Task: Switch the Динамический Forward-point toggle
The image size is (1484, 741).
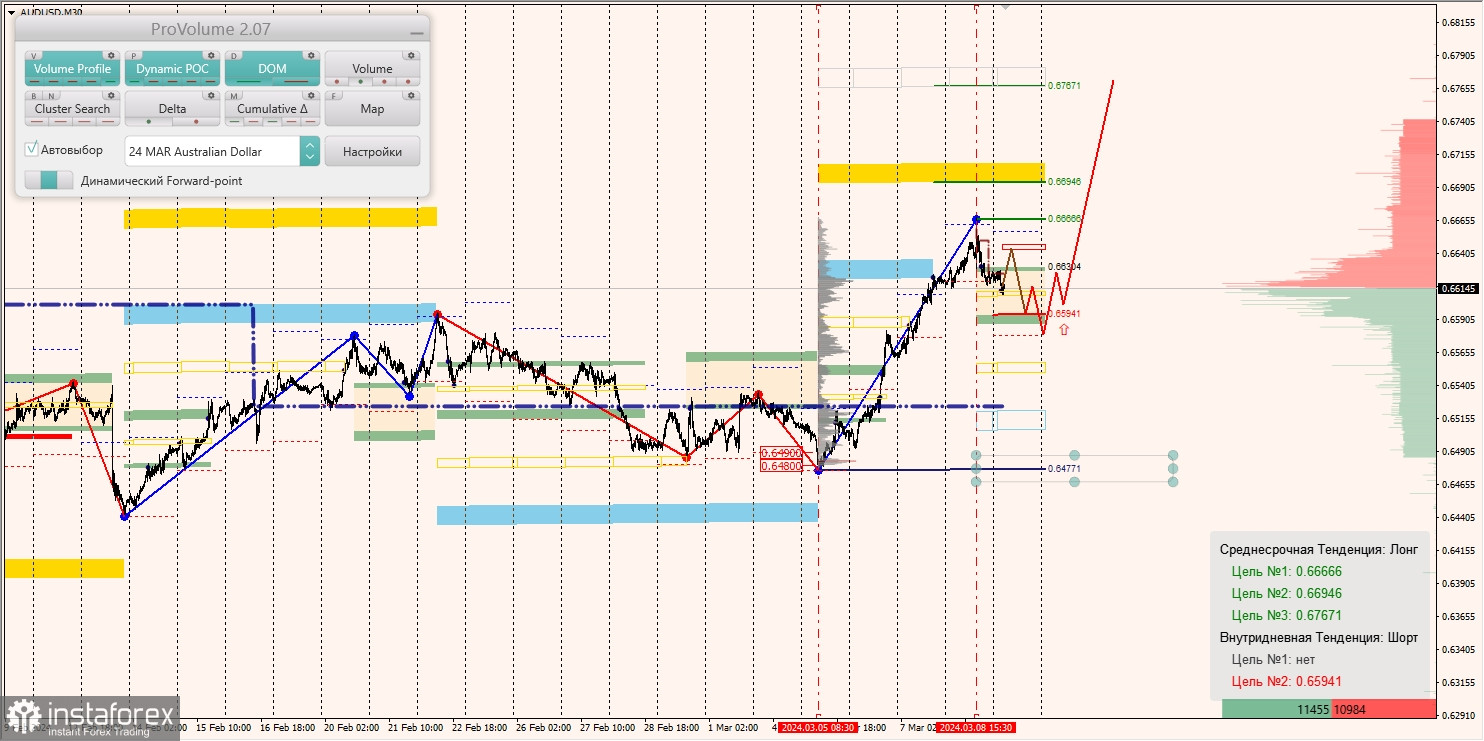Action: pyautogui.click(x=49, y=180)
